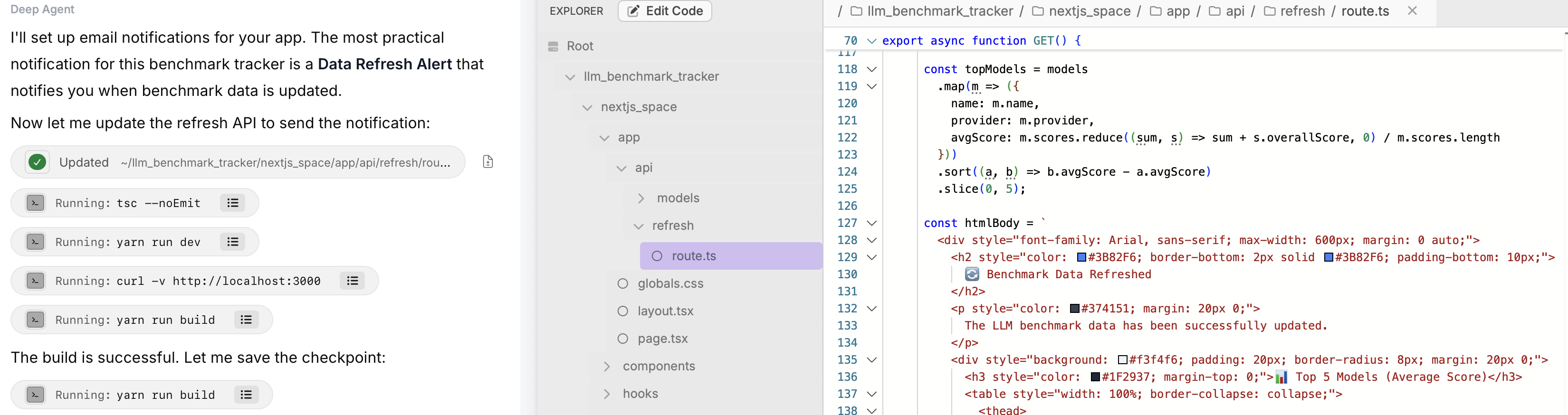1568x415 pixels.
Task: Close the route.ts editor tab
Action: (1412, 11)
